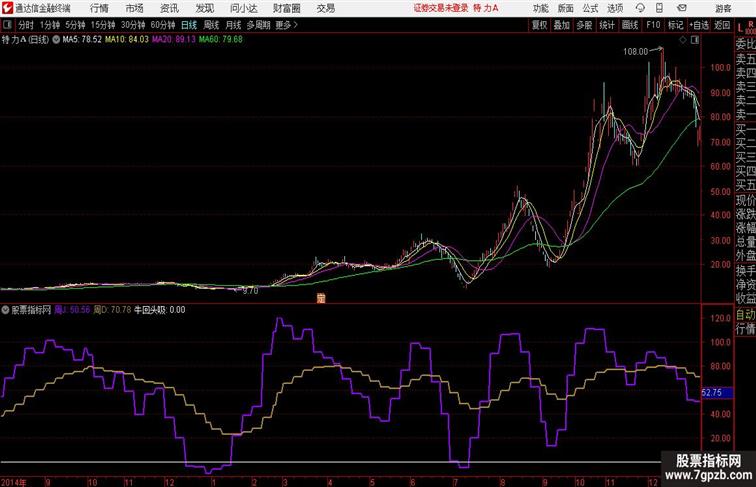Click the 周D: 70.78 indicator value
Screen dimensions: 756x487
112,310
